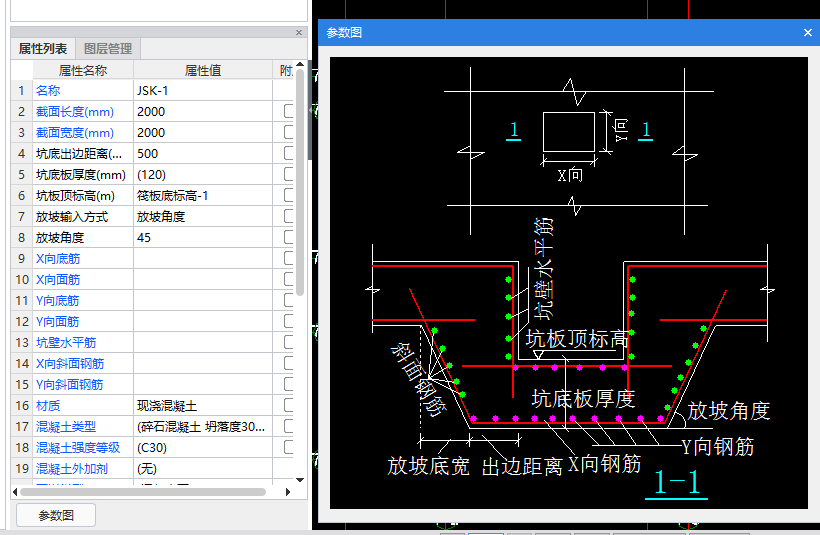Click the horizontal scrollbar thumb below table

143,492
